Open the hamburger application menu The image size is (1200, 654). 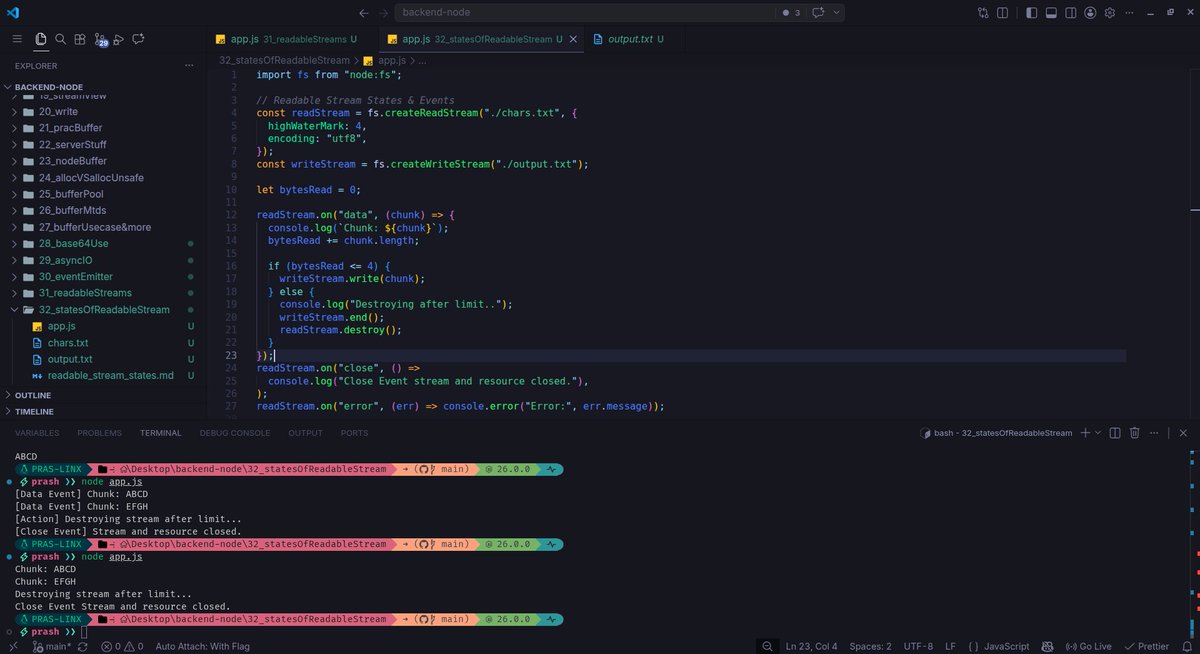click(18, 39)
